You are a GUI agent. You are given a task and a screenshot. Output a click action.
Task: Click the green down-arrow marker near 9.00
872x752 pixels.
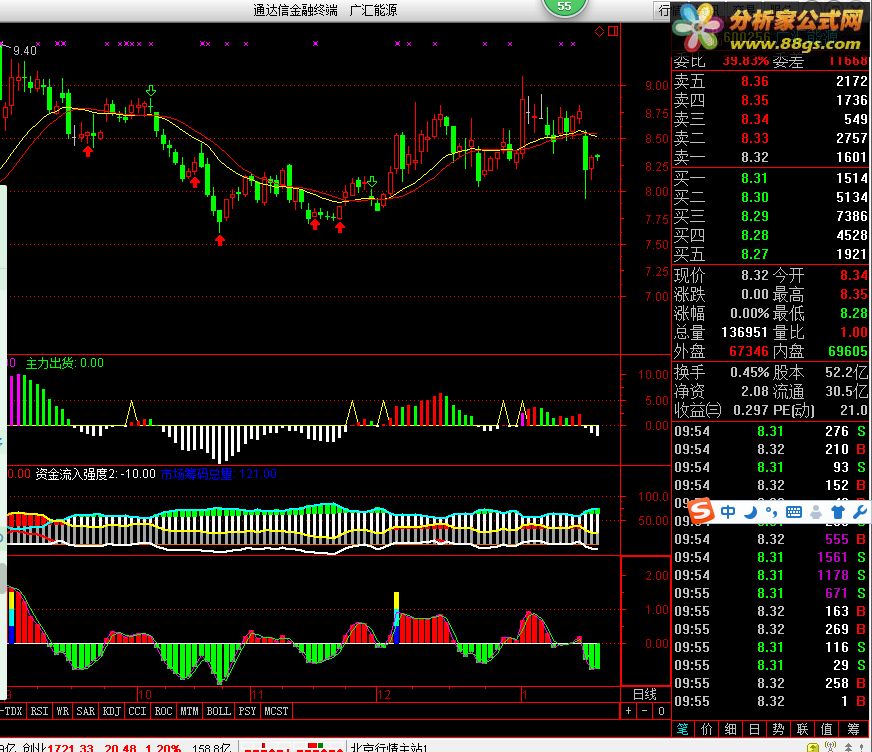coord(151,90)
